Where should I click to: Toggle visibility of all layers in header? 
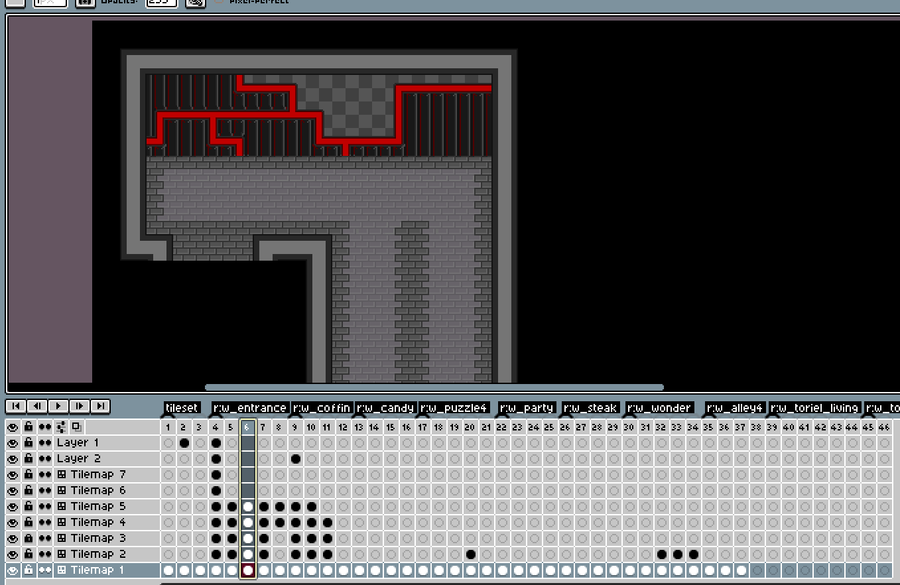12,427
